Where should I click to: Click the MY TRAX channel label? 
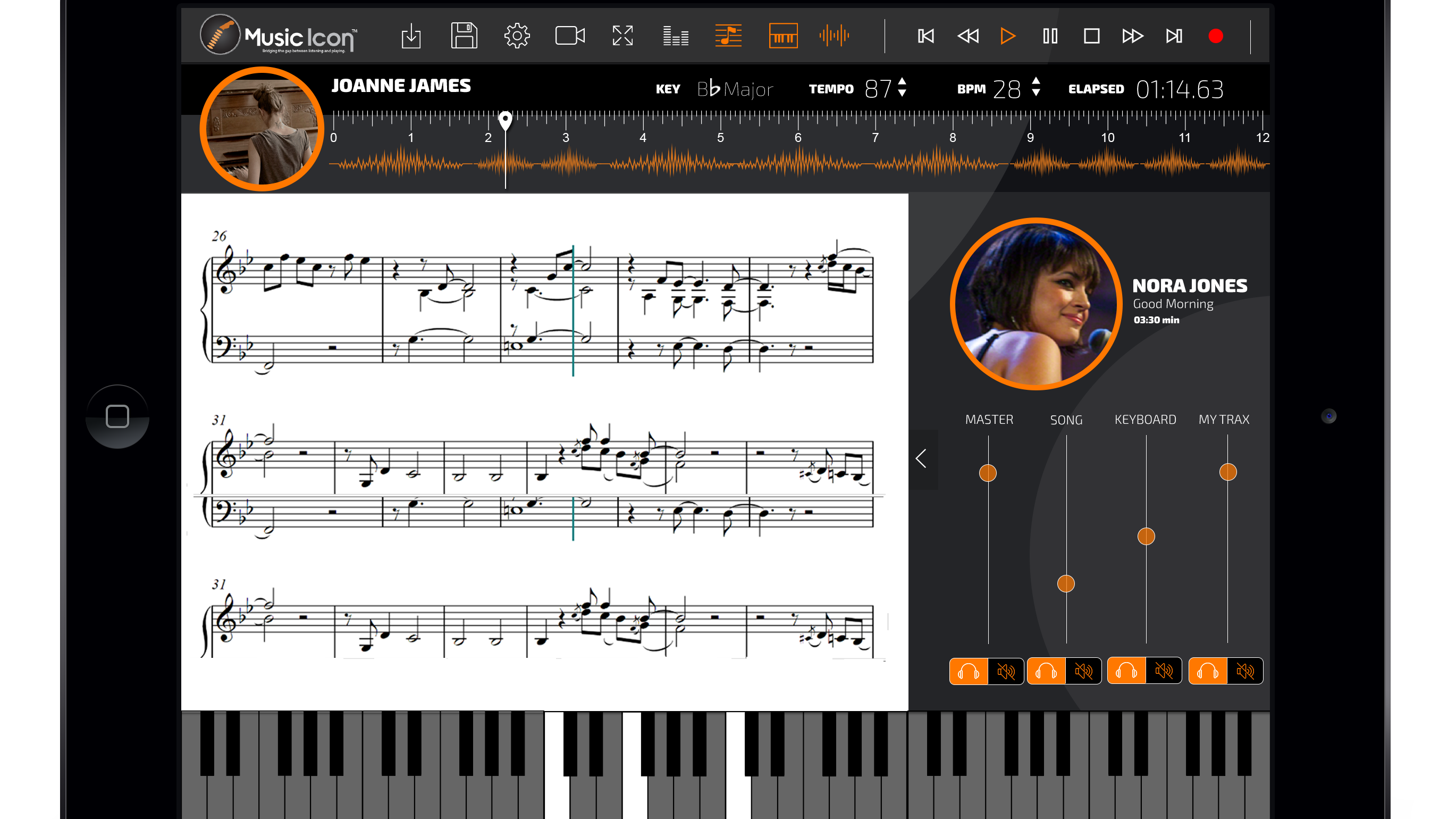1224,419
